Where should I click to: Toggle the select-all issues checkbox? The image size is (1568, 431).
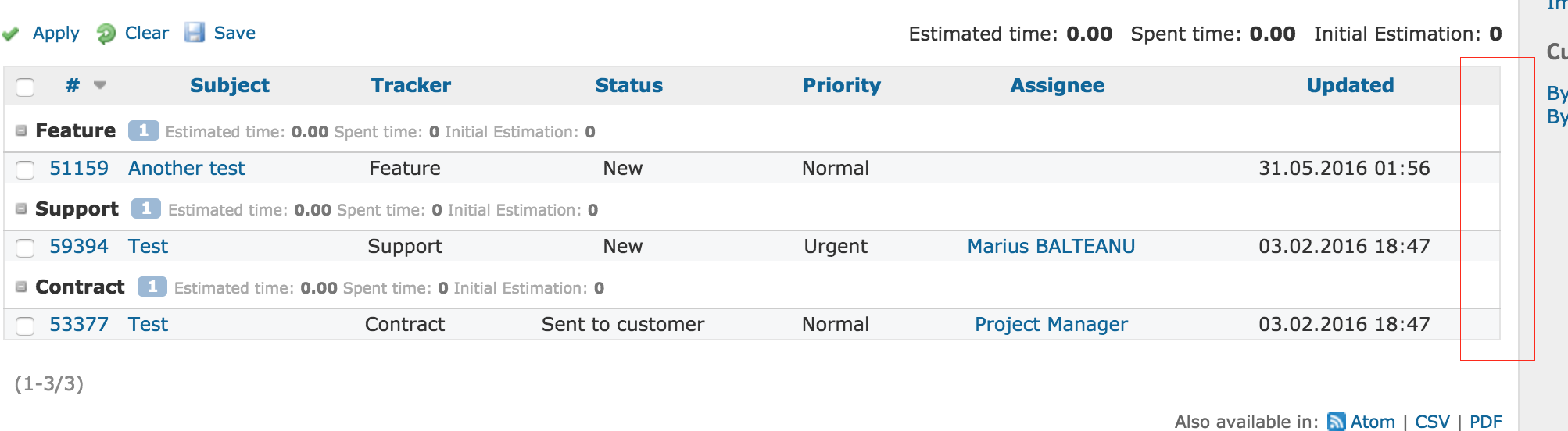pyautogui.click(x=25, y=87)
